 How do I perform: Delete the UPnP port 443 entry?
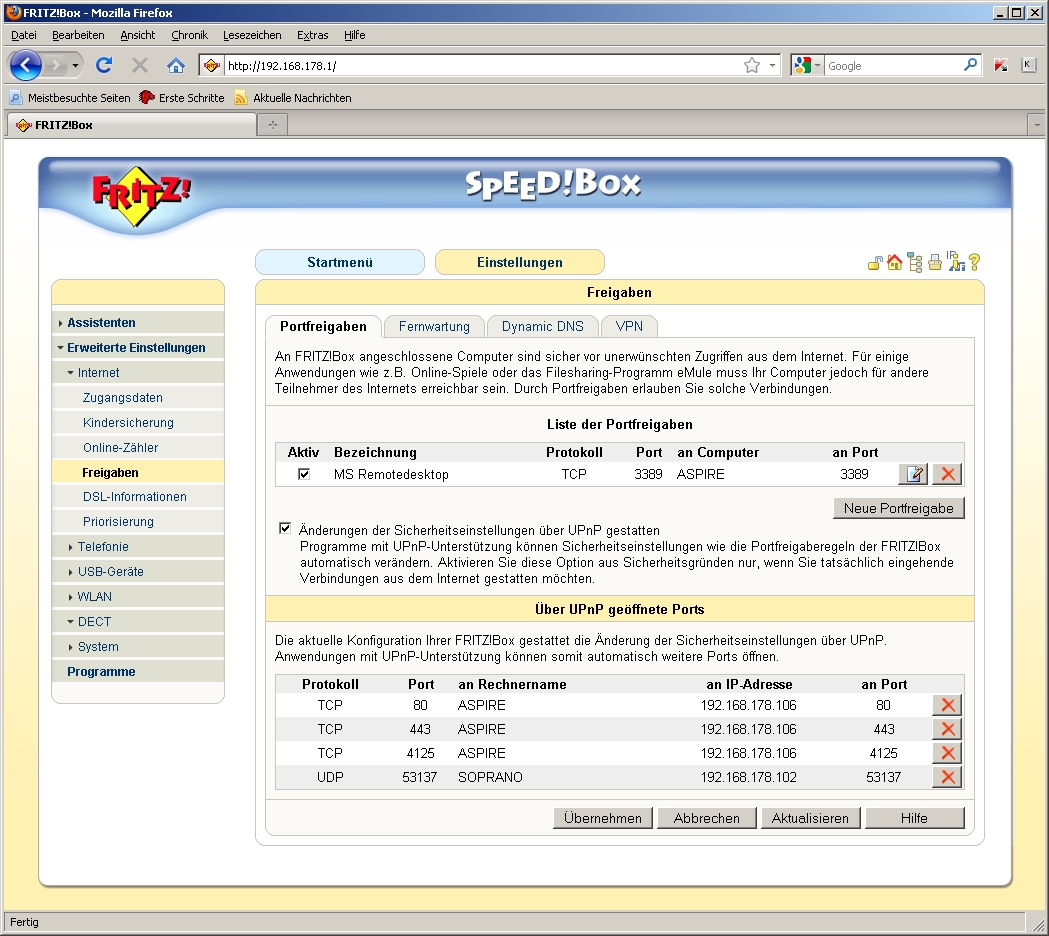(x=947, y=729)
